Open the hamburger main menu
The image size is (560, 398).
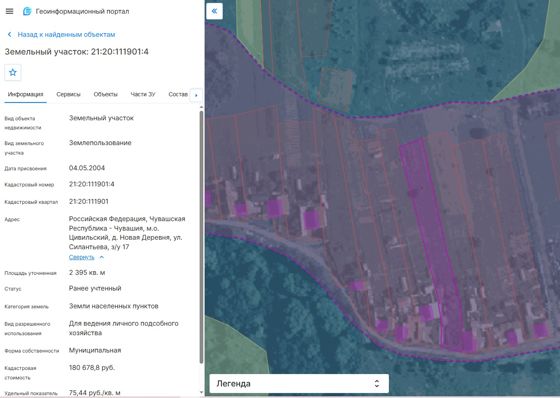10,11
